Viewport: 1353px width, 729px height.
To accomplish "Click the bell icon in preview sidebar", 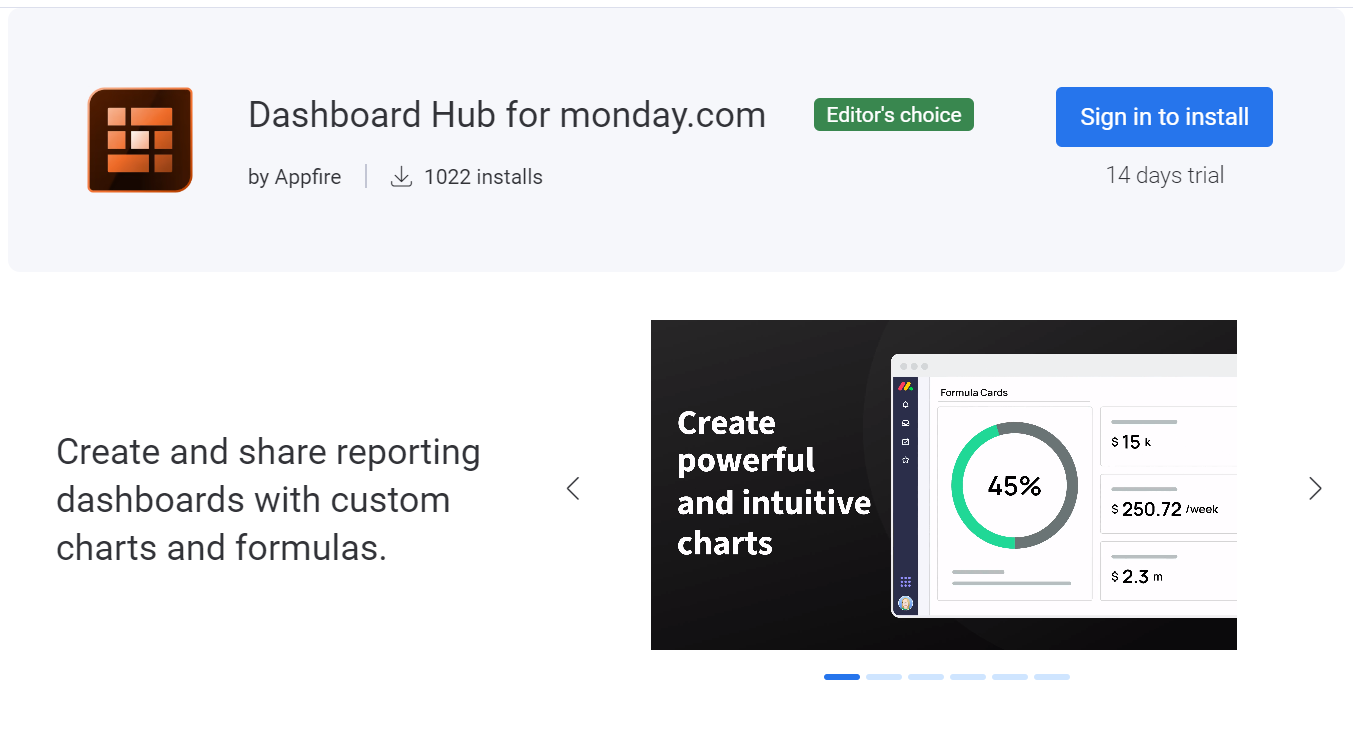I will [x=906, y=405].
